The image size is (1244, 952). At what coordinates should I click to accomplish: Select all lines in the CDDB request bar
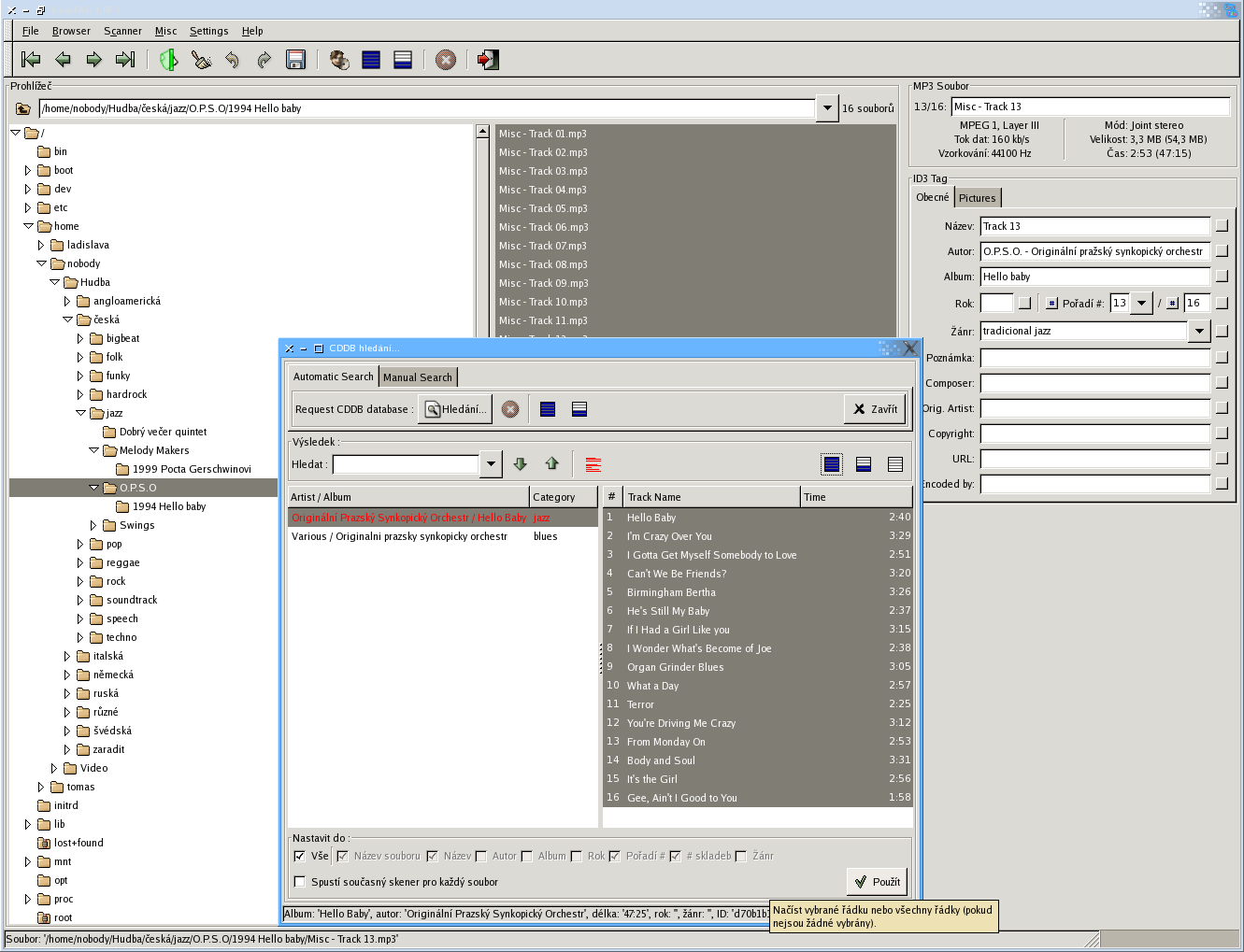point(548,409)
